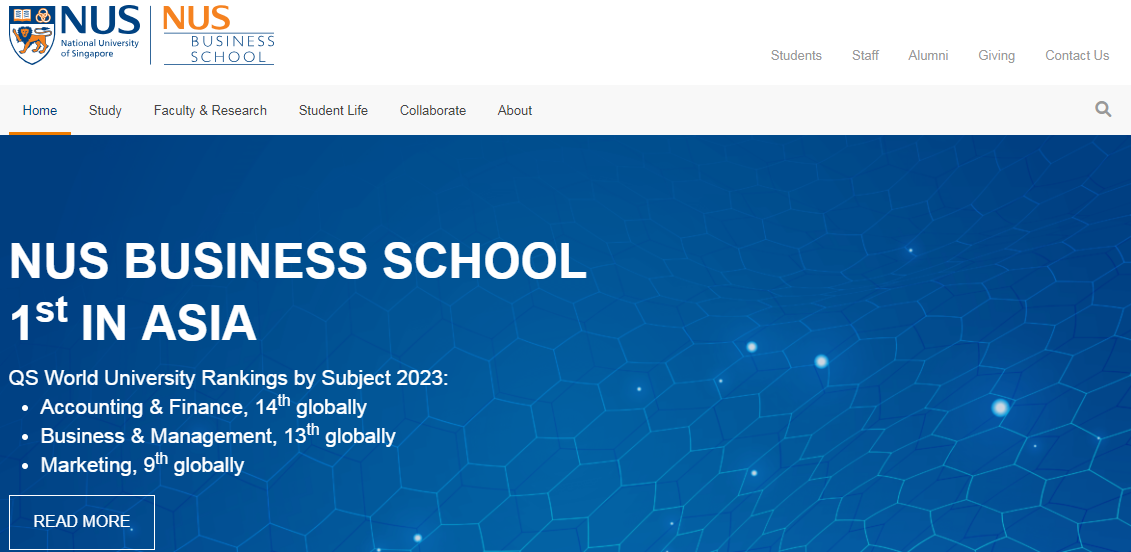Select the Home tab in navigation

[40, 110]
